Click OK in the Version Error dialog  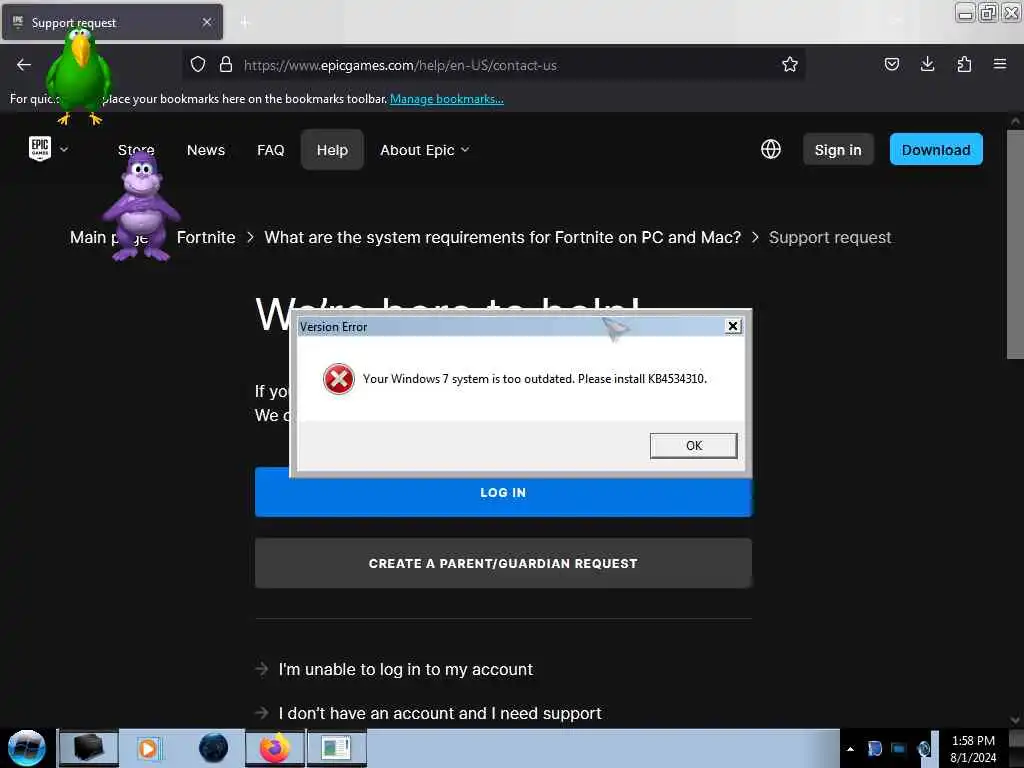point(694,445)
